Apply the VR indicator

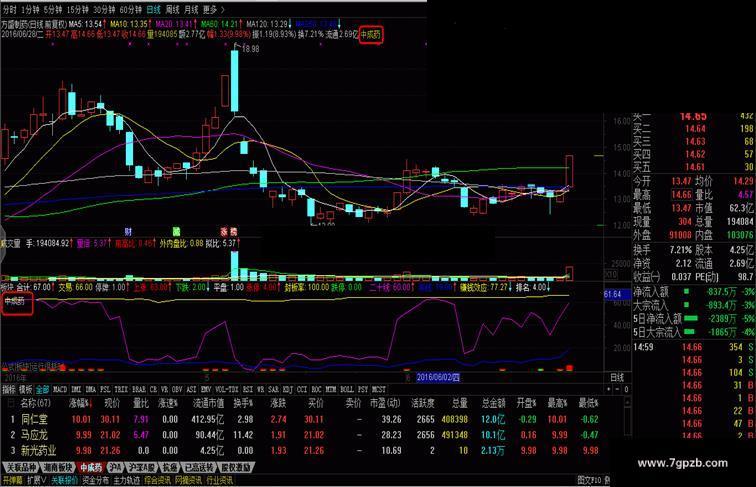165,390
